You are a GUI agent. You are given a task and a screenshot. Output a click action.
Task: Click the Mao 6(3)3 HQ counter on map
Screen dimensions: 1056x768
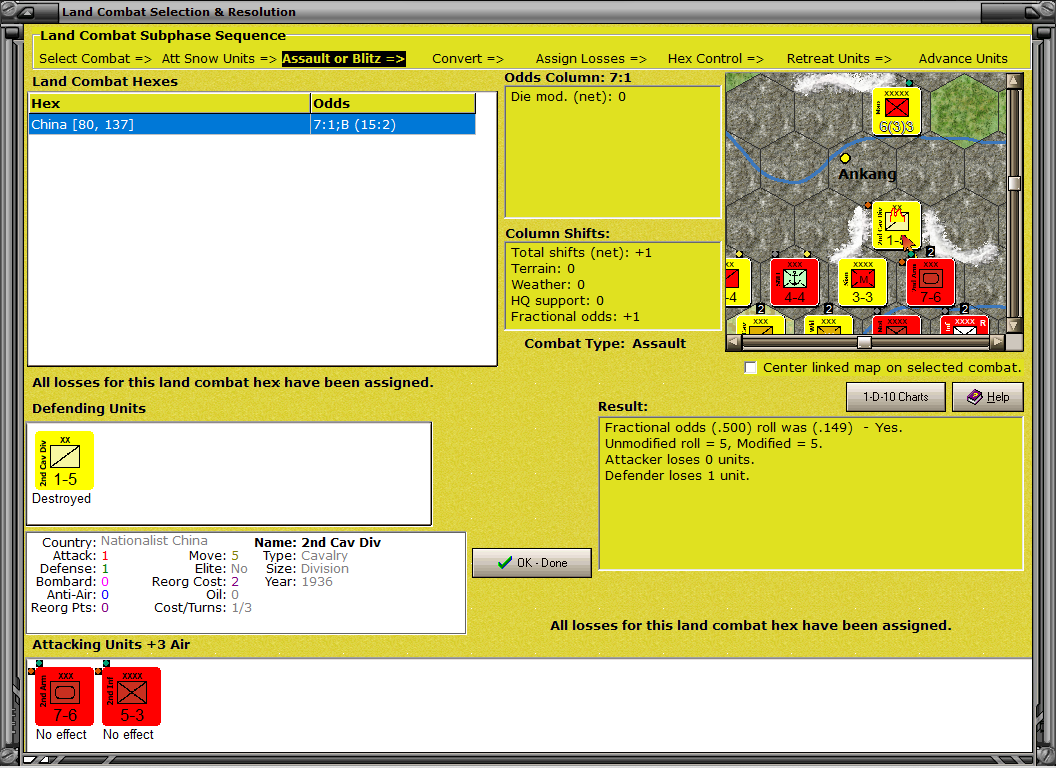[896, 111]
